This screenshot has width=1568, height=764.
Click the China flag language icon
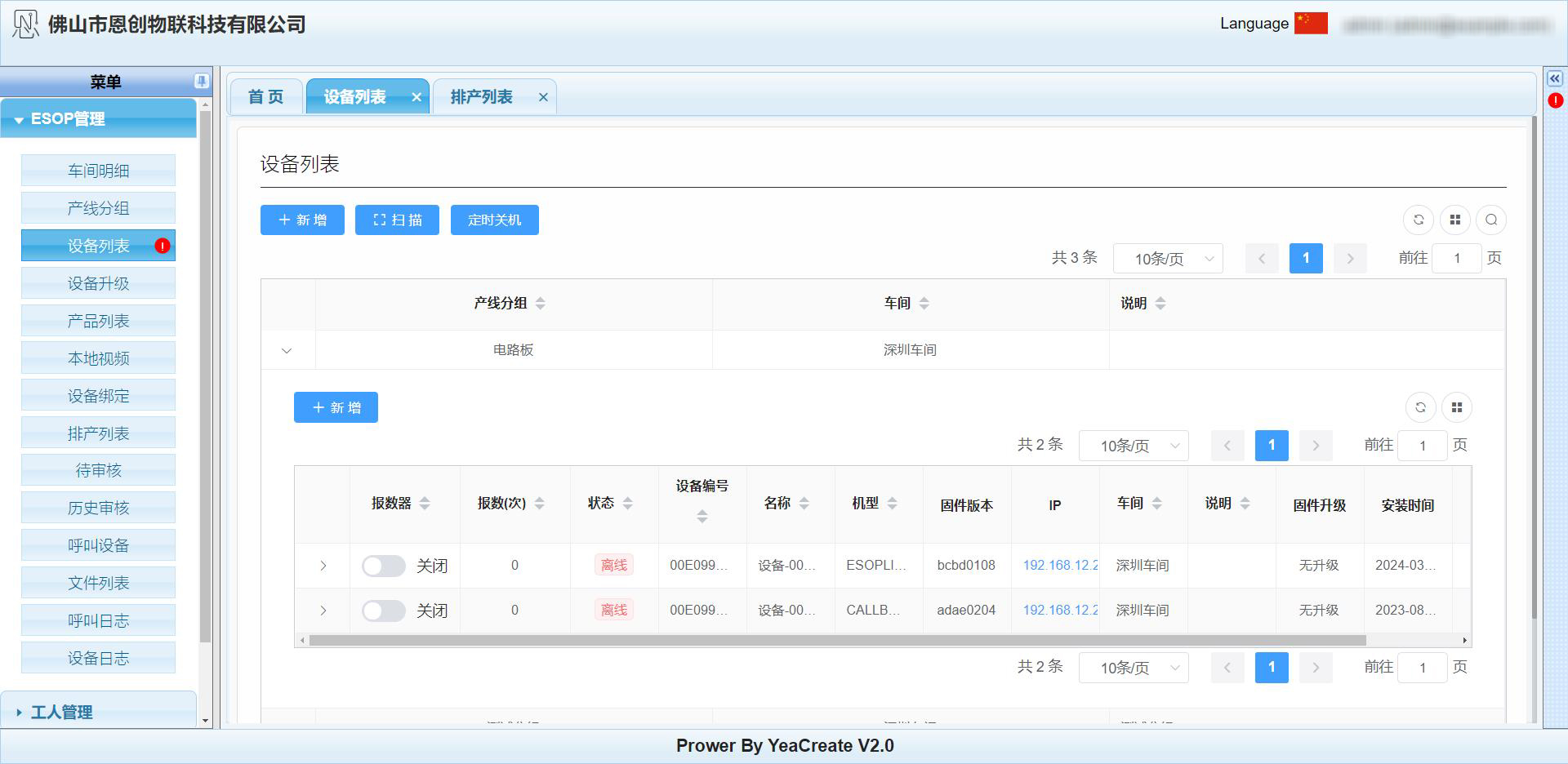point(1311,24)
